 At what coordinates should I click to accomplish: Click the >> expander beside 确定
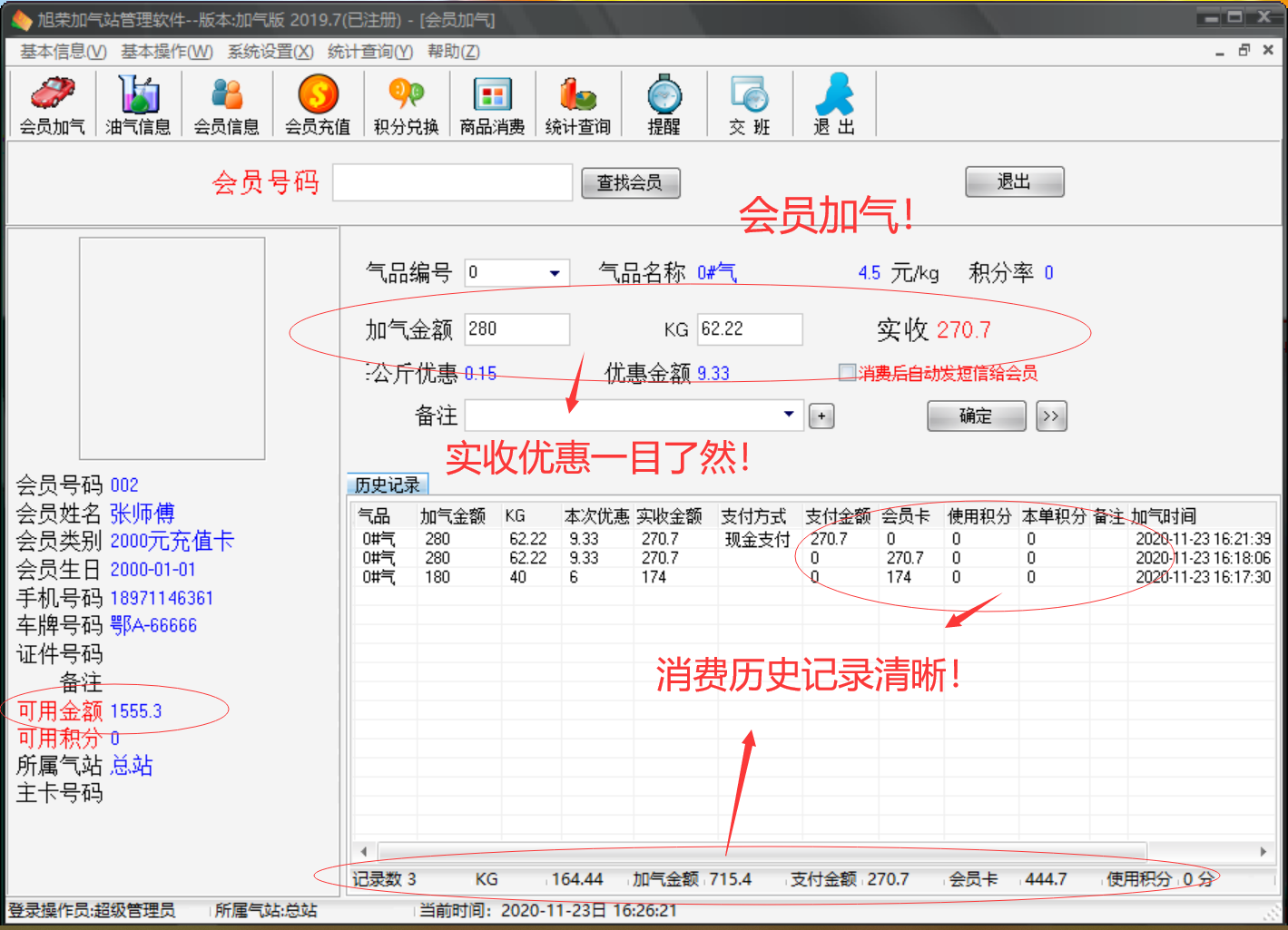pyautogui.click(x=1050, y=416)
